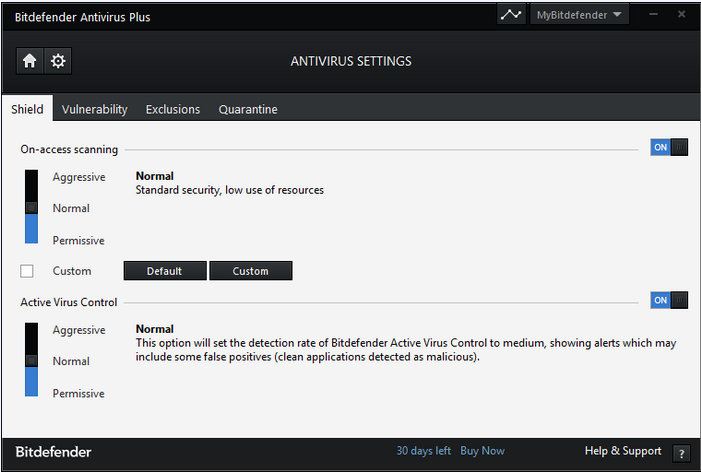701x472 pixels.
Task: Open Help & Support
Action: pos(623,451)
